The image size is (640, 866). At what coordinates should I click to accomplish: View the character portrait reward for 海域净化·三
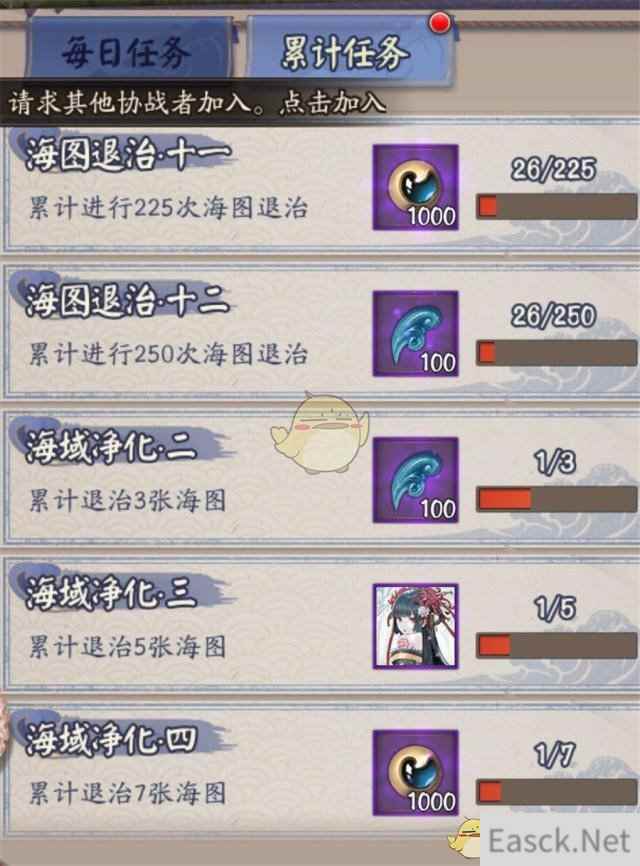point(416,626)
